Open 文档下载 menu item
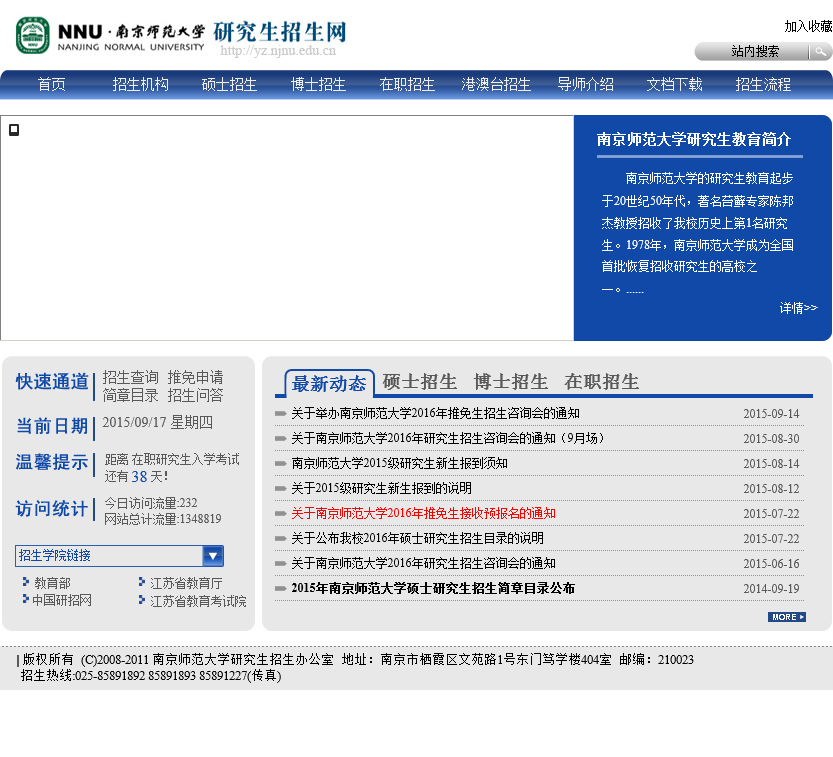The height and width of the screenshot is (757, 833). pos(674,84)
